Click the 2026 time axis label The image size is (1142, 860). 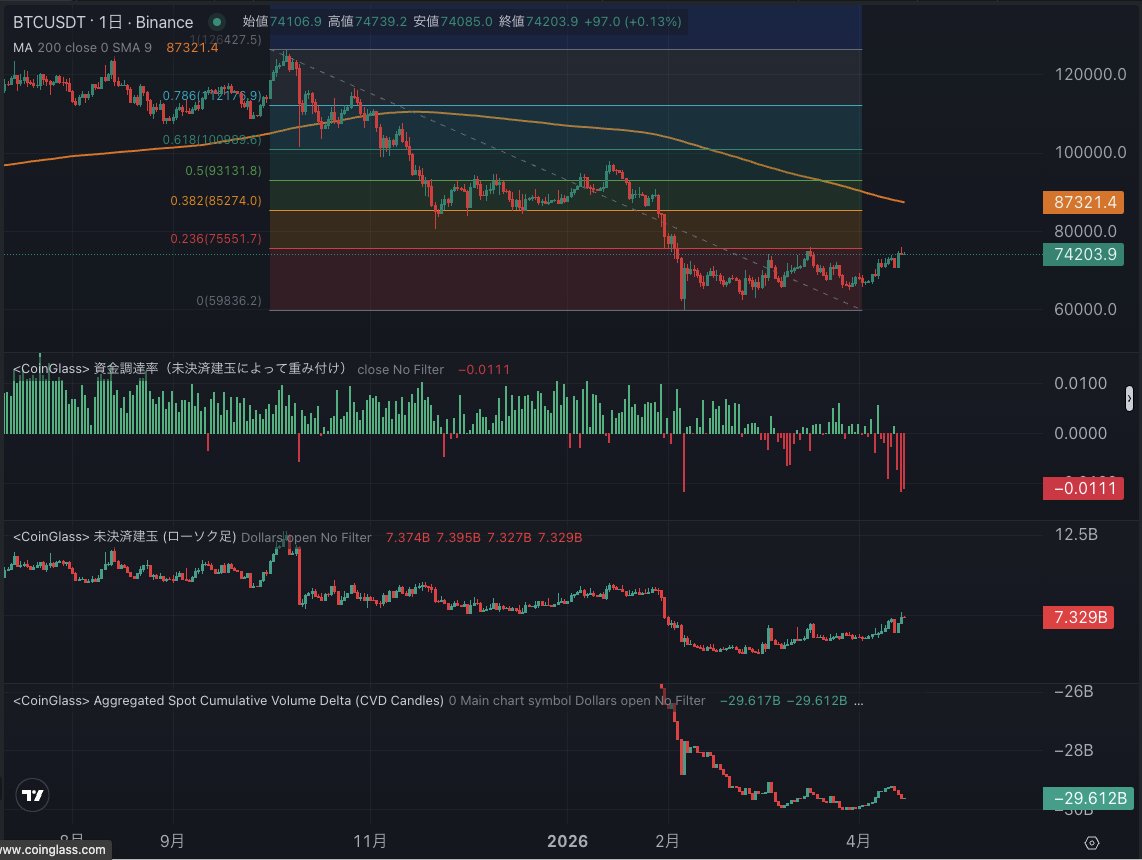pyautogui.click(x=567, y=841)
